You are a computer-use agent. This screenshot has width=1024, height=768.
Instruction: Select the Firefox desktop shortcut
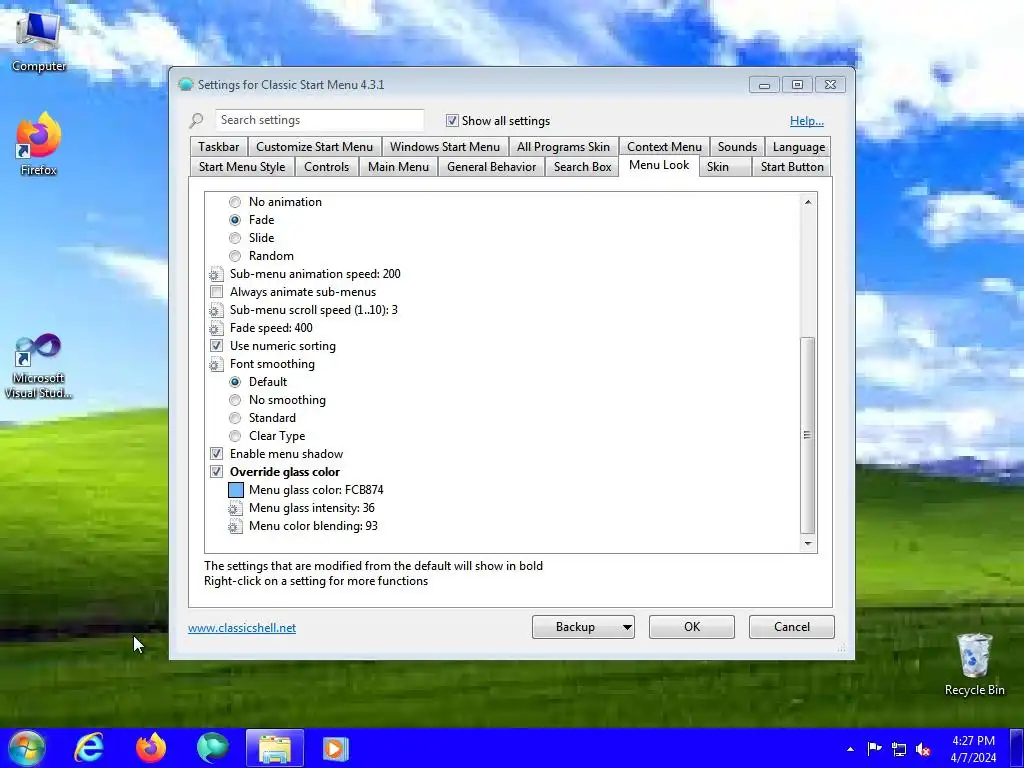39,144
